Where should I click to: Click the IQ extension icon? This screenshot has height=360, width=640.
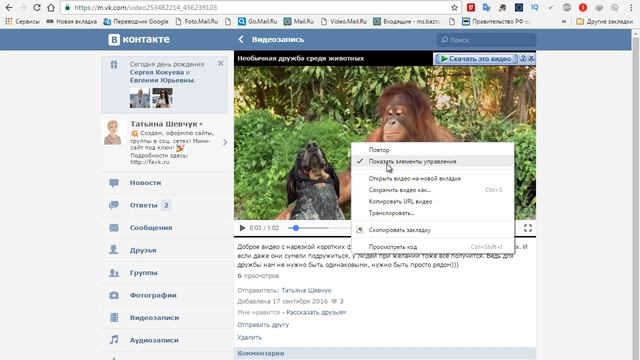tap(534, 7)
